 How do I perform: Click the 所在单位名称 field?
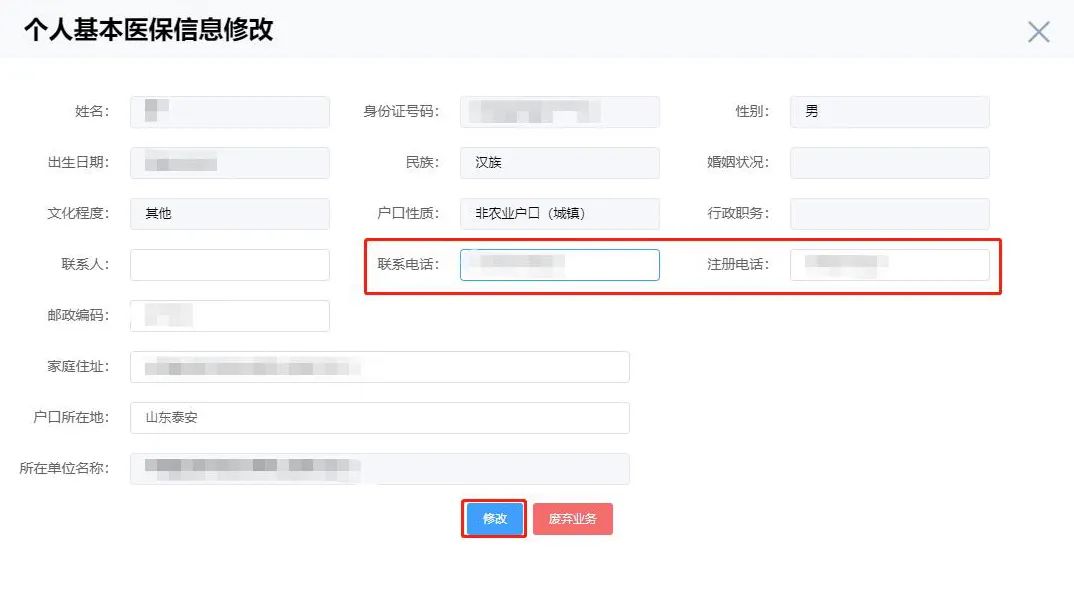[x=380, y=469]
